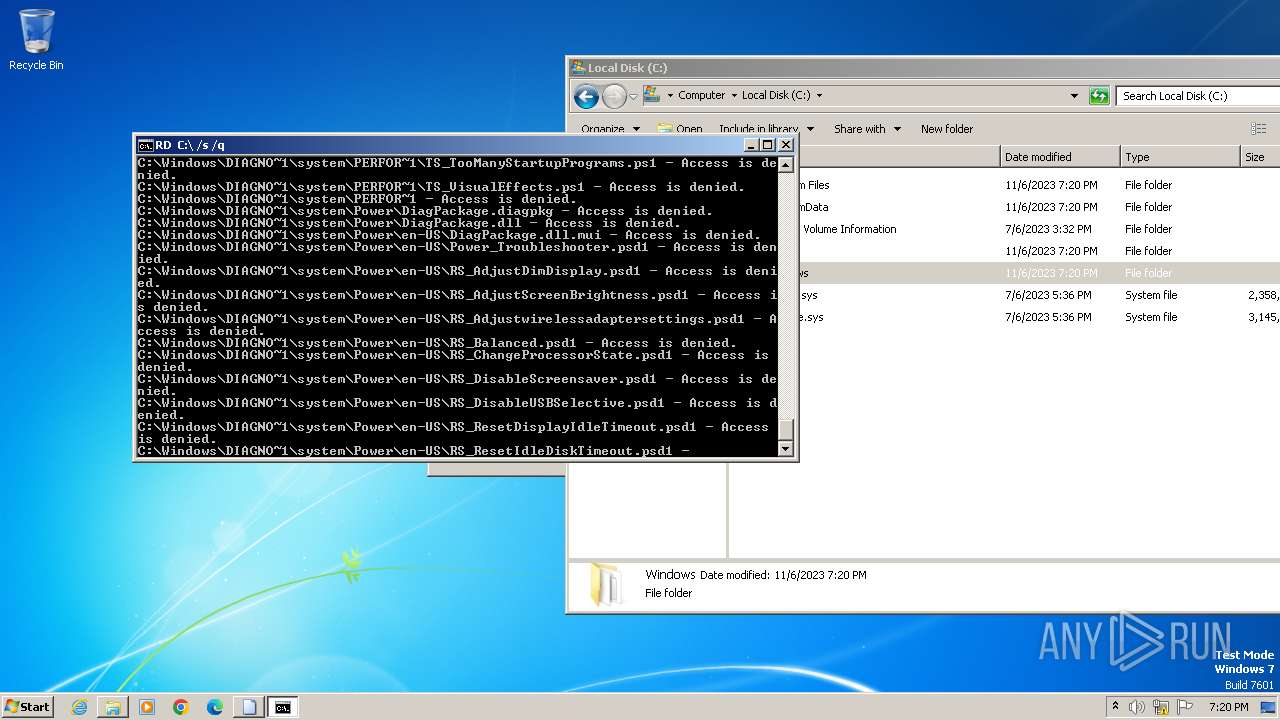The height and width of the screenshot is (720, 1280).
Task: Launch Google Chrome from taskbar
Action: (181, 707)
